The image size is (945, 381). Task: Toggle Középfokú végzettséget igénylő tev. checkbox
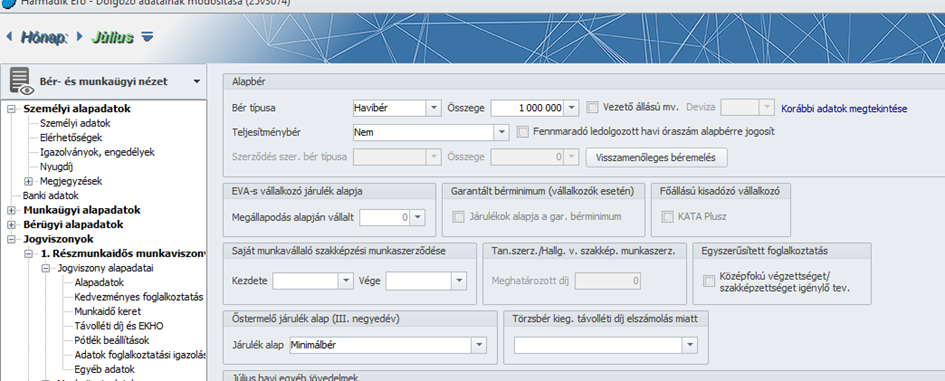tap(709, 282)
